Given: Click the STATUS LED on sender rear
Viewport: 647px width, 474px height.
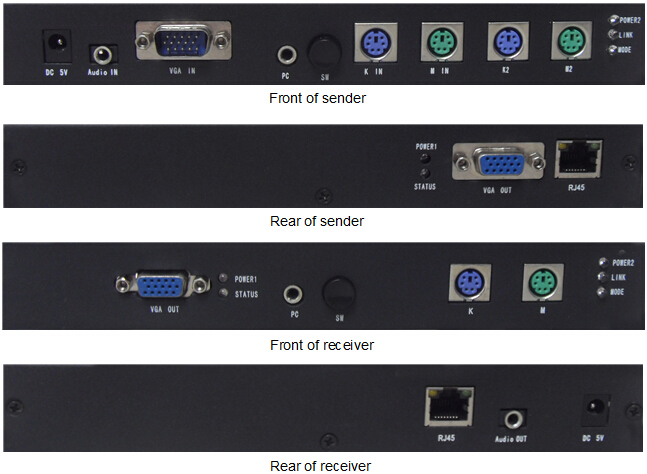Looking at the screenshot, I should click(x=425, y=173).
